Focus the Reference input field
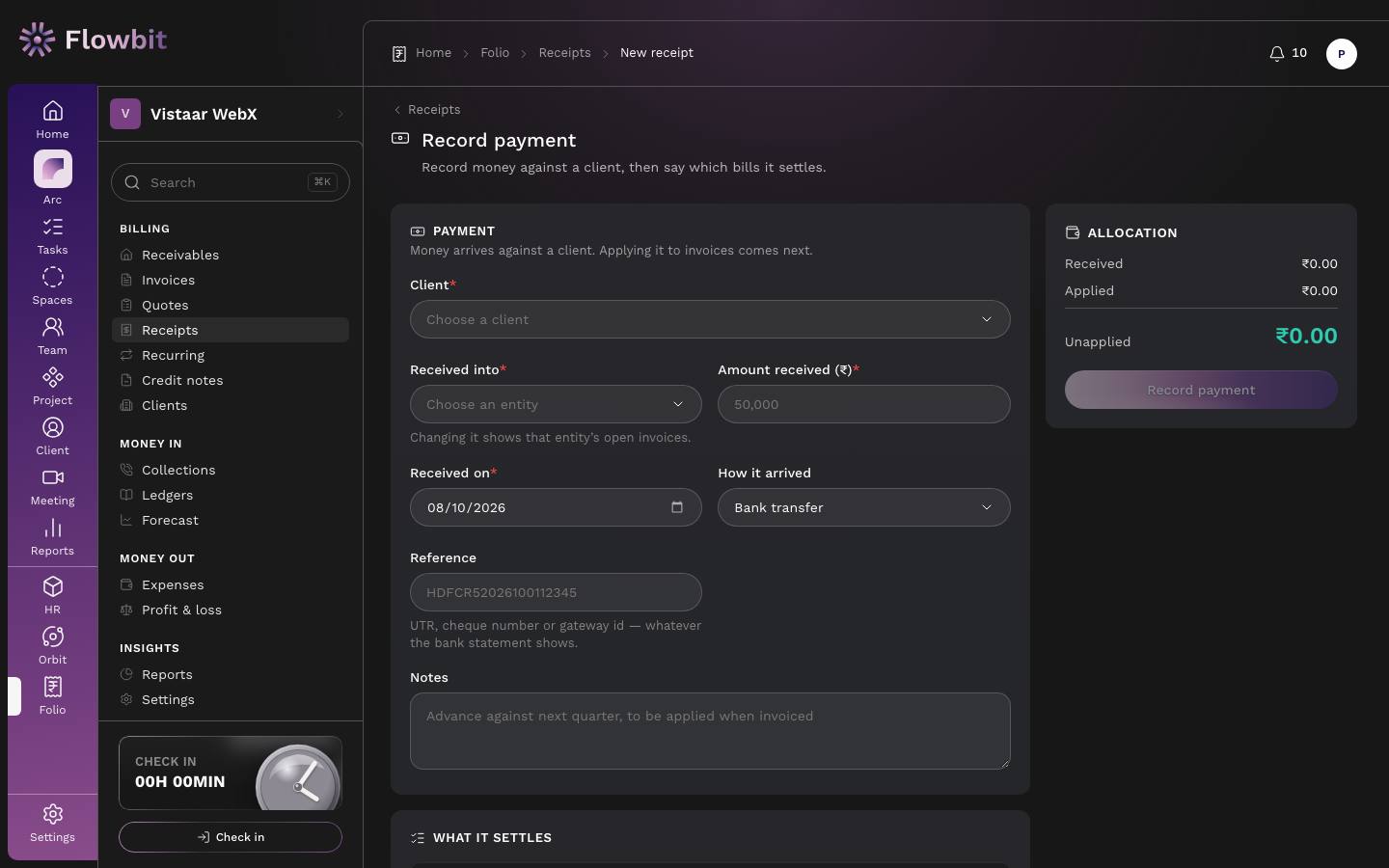The height and width of the screenshot is (868, 1389). coord(556,592)
